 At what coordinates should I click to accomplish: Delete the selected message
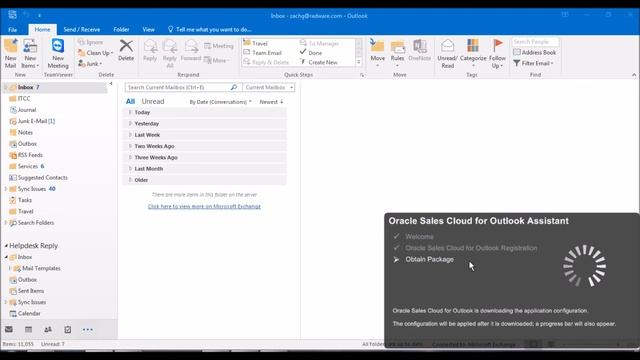(126, 51)
